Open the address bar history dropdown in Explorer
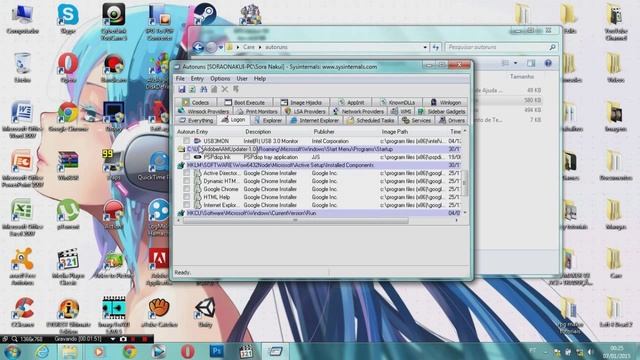 (425, 47)
